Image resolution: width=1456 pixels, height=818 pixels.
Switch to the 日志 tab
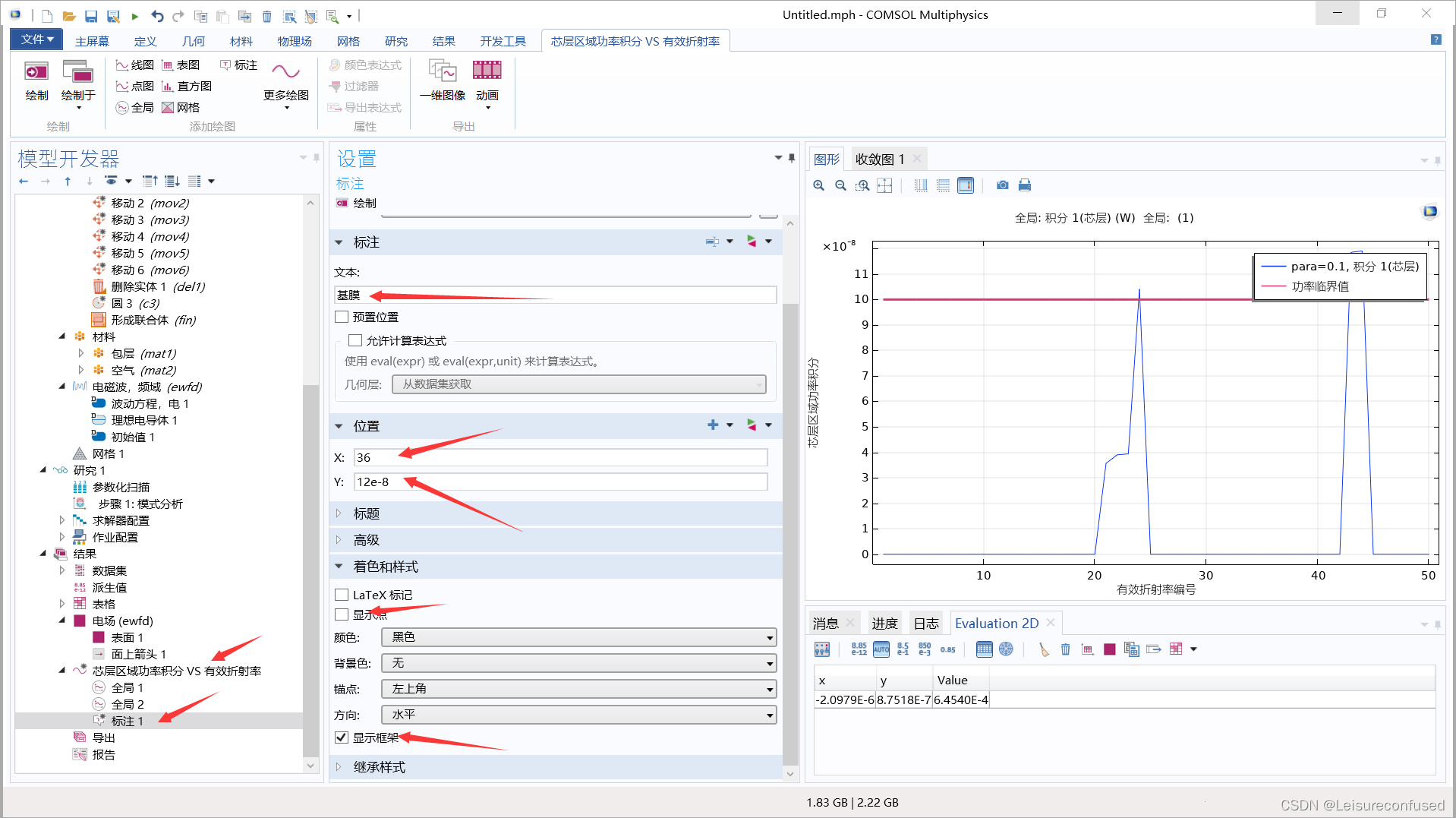coord(926,624)
